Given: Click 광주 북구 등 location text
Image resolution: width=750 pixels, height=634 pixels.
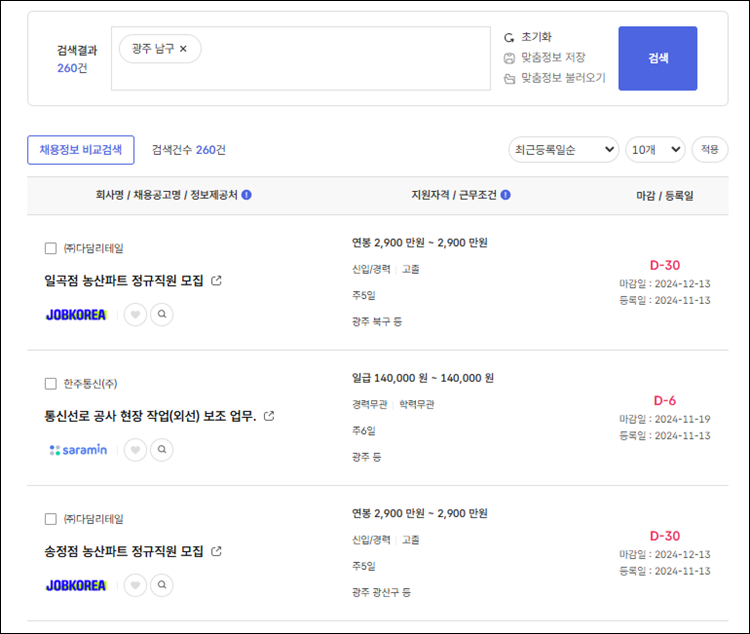Looking at the screenshot, I should 377,322.
